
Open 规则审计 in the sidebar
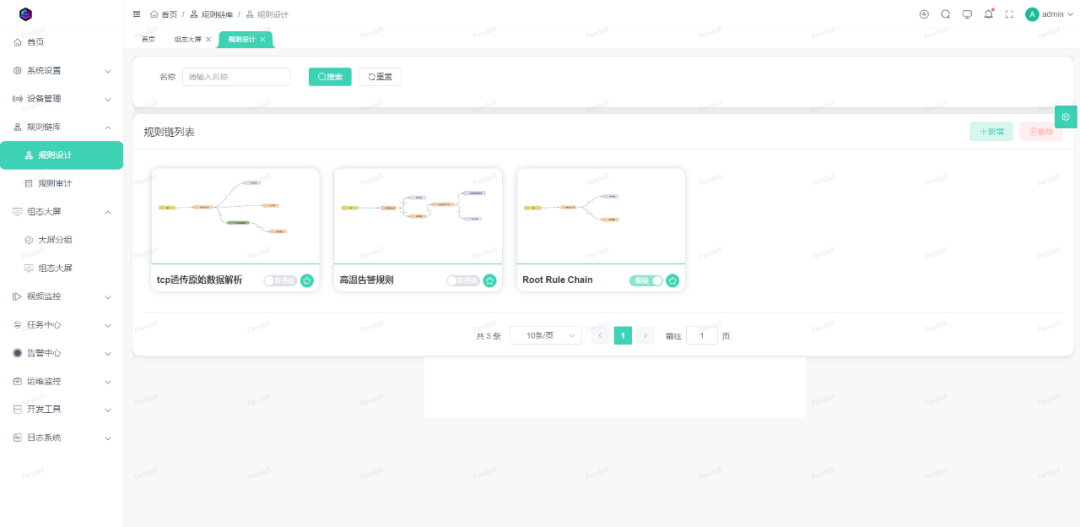(61, 183)
